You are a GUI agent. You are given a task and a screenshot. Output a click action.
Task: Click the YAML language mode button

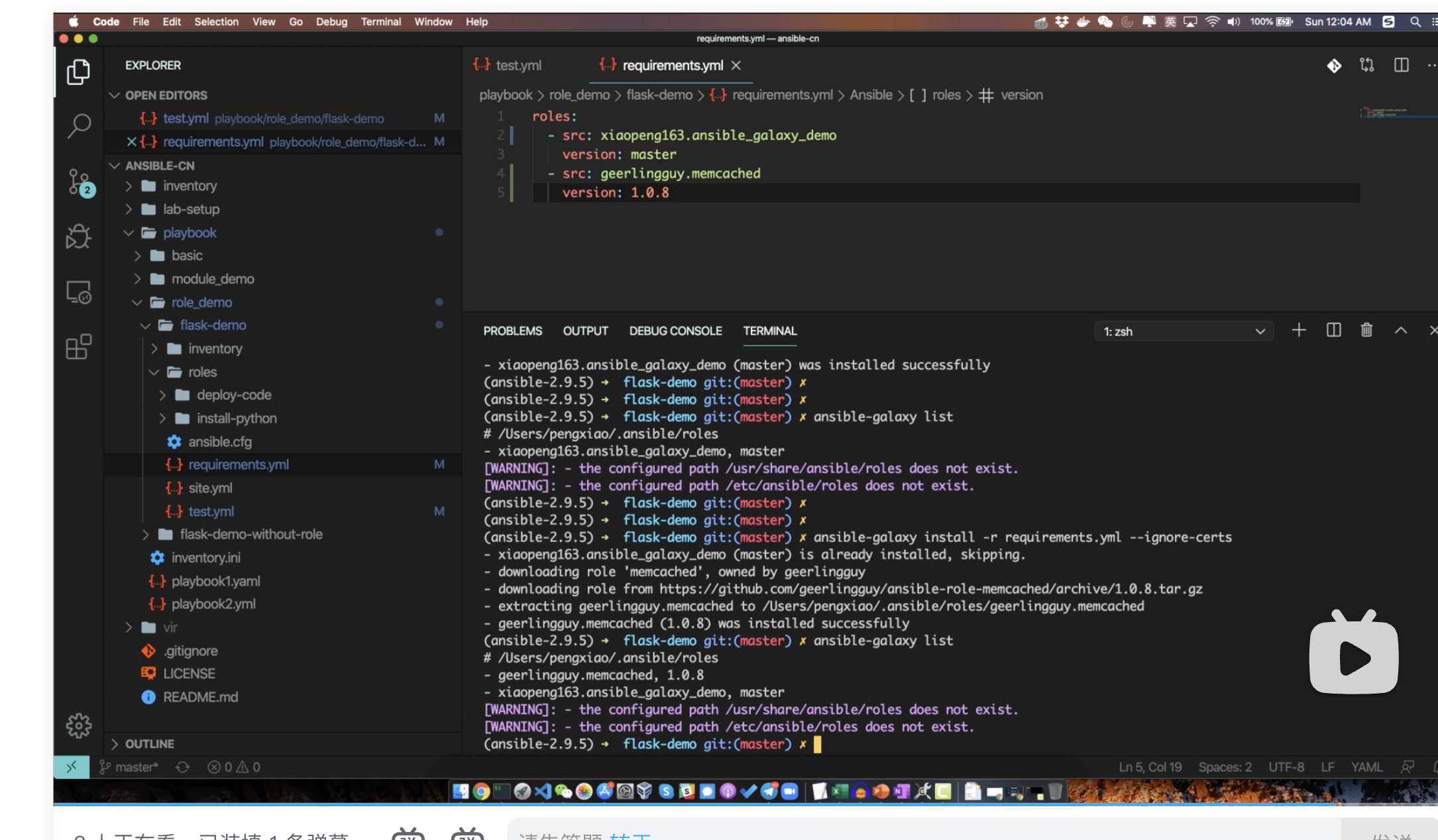pos(1366,767)
